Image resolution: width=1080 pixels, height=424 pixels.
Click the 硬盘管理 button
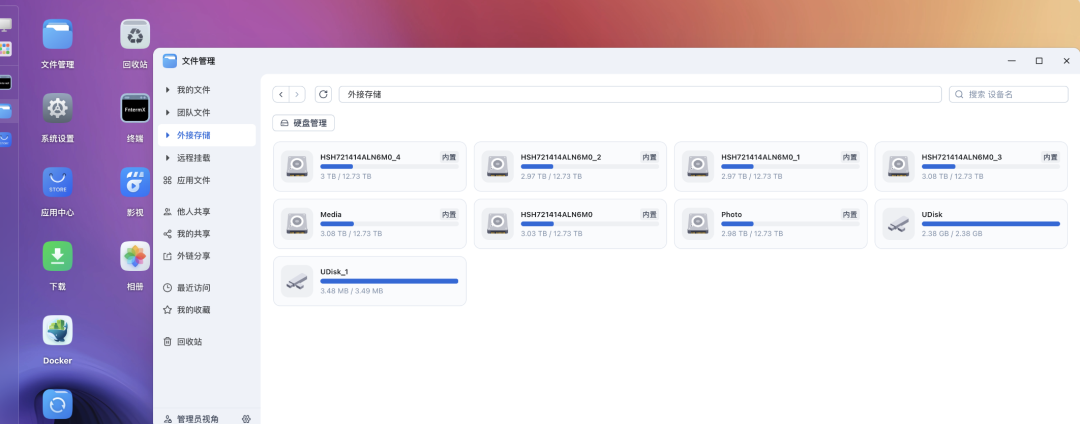tap(304, 123)
